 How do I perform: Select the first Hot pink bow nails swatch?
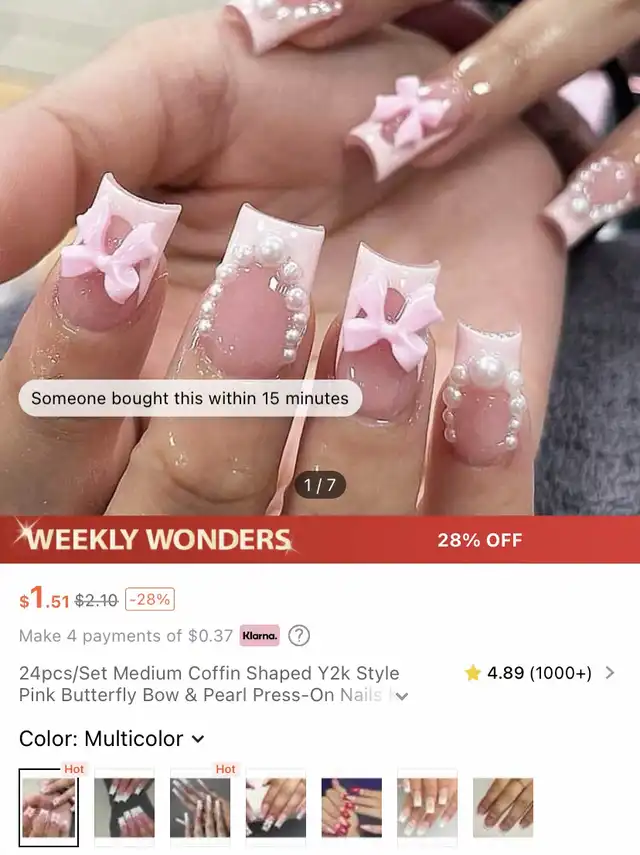point(49,808)
